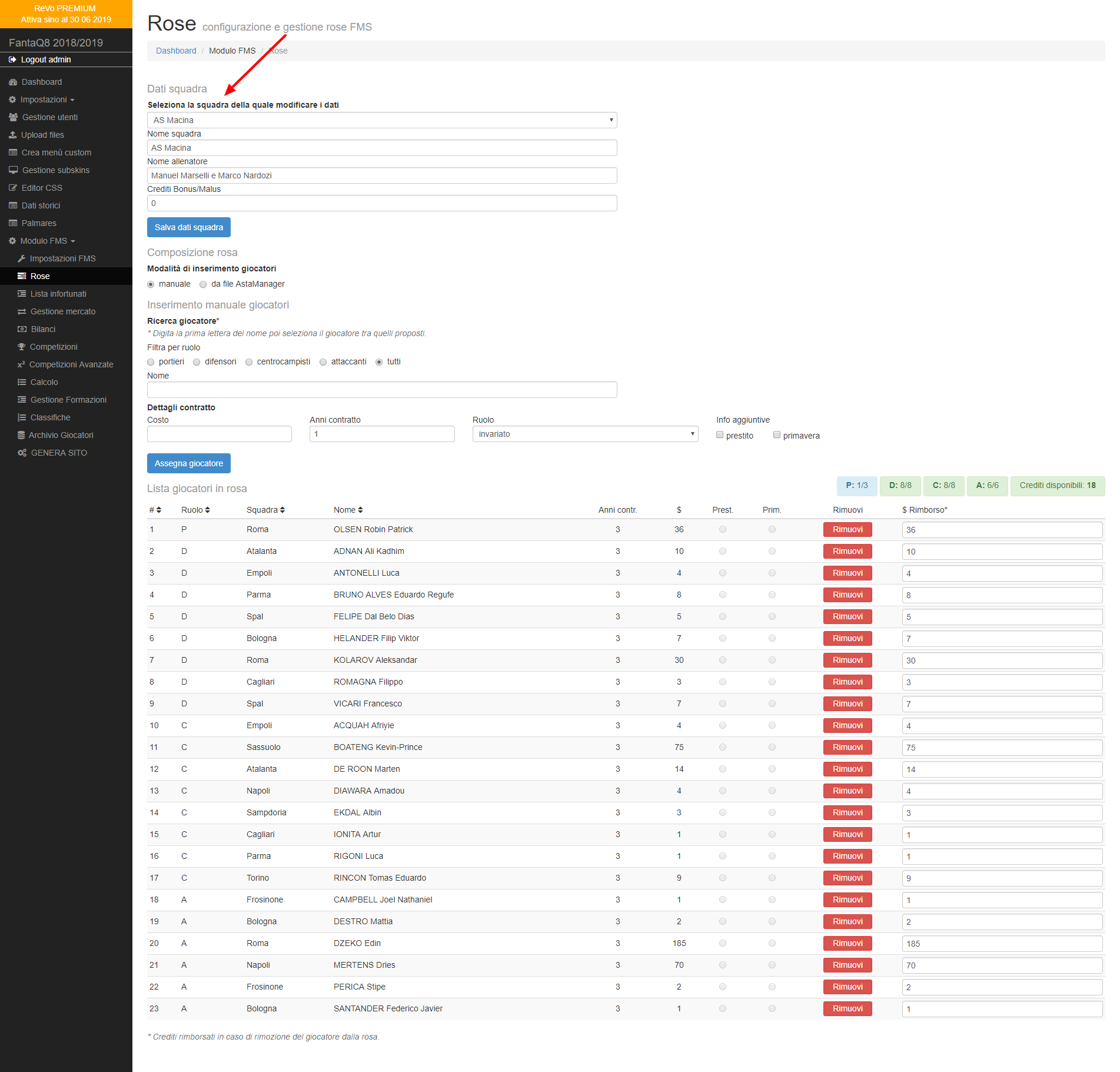The height and width of the screenshot is (1072, 1120).
Task: Toggle Prest. radio for ADNAN Ali Kadhim
Action: click(723, 551)
